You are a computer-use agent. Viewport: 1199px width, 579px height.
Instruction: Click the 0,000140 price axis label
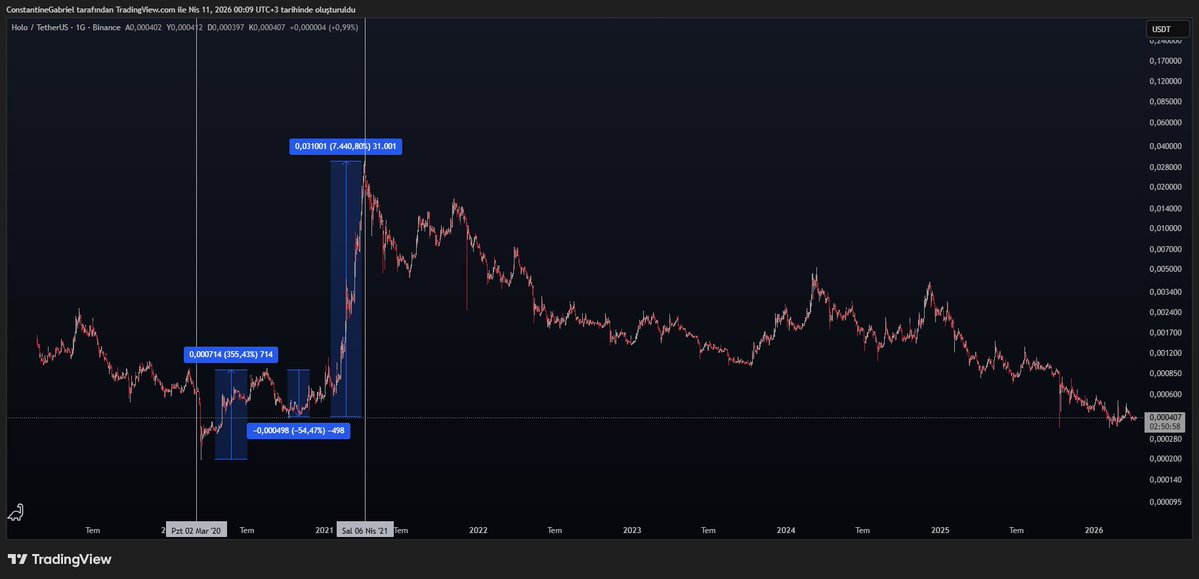click(x=1167, y=480)
